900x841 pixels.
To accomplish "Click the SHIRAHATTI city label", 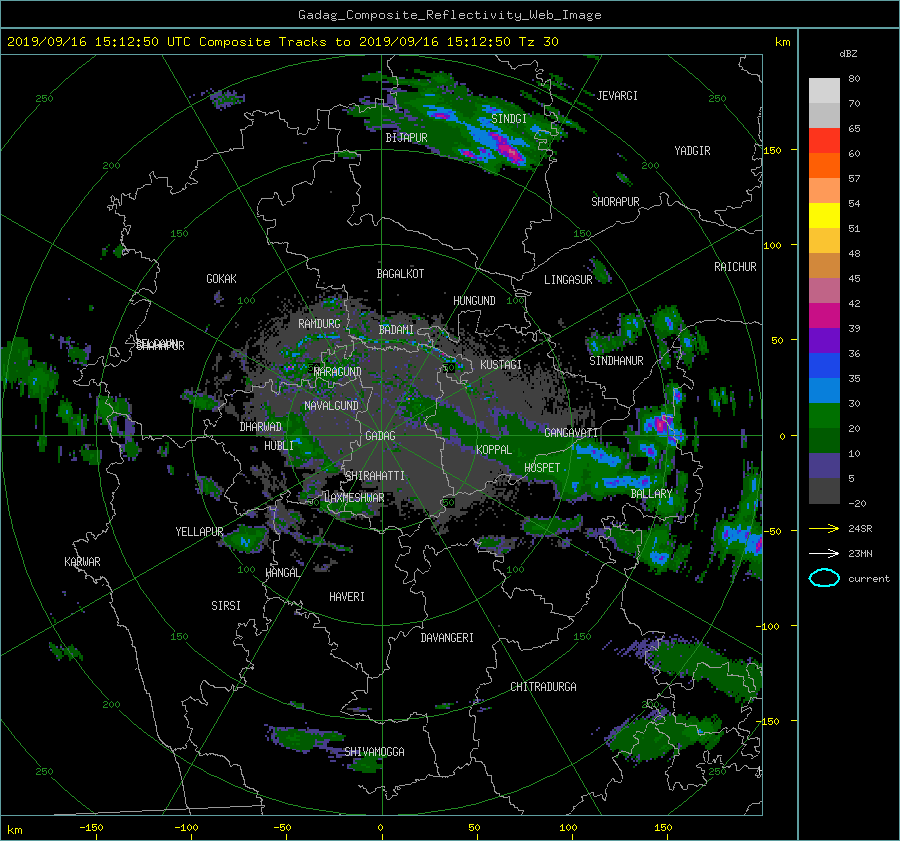I will tap(375, 476).
